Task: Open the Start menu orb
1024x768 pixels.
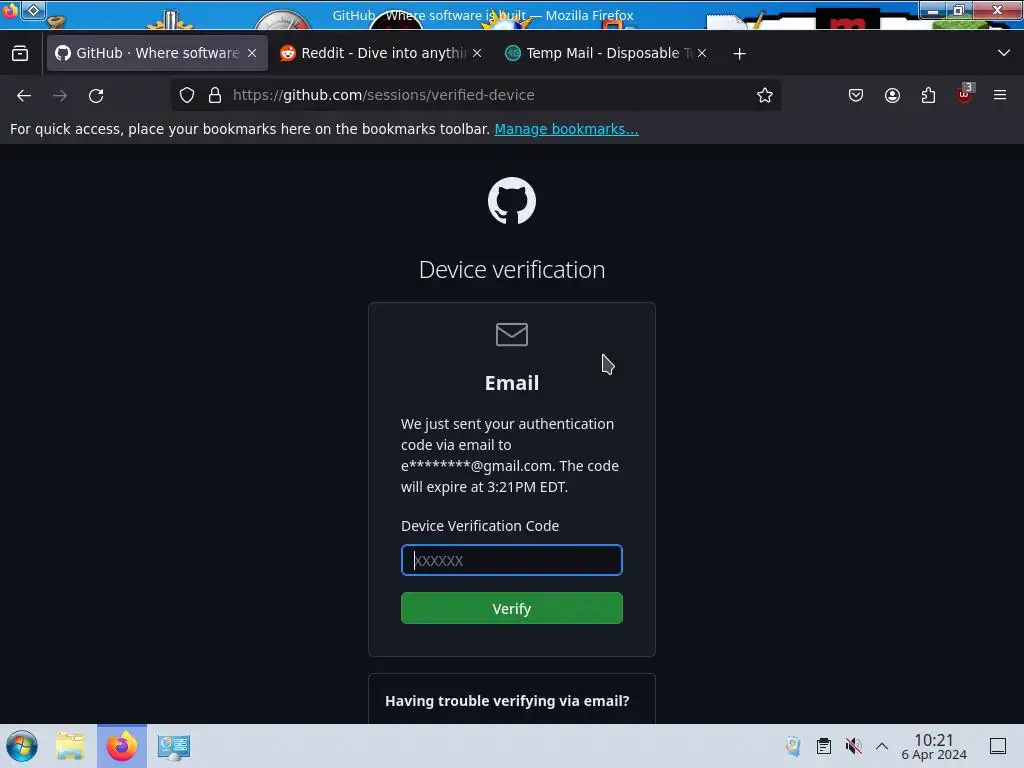Action: point(22,746)
